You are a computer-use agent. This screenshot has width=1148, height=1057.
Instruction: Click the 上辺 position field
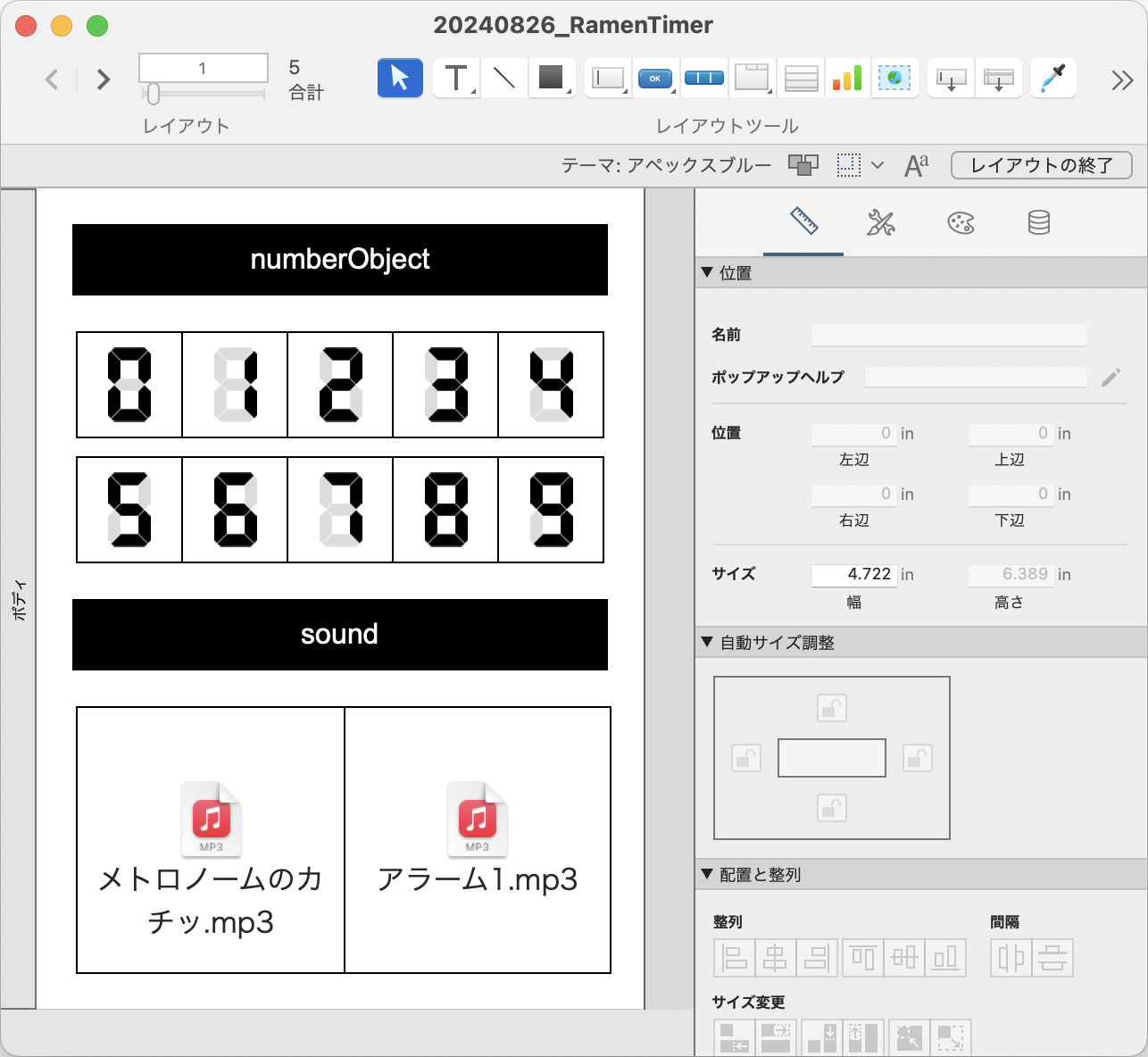(1011, 433)
